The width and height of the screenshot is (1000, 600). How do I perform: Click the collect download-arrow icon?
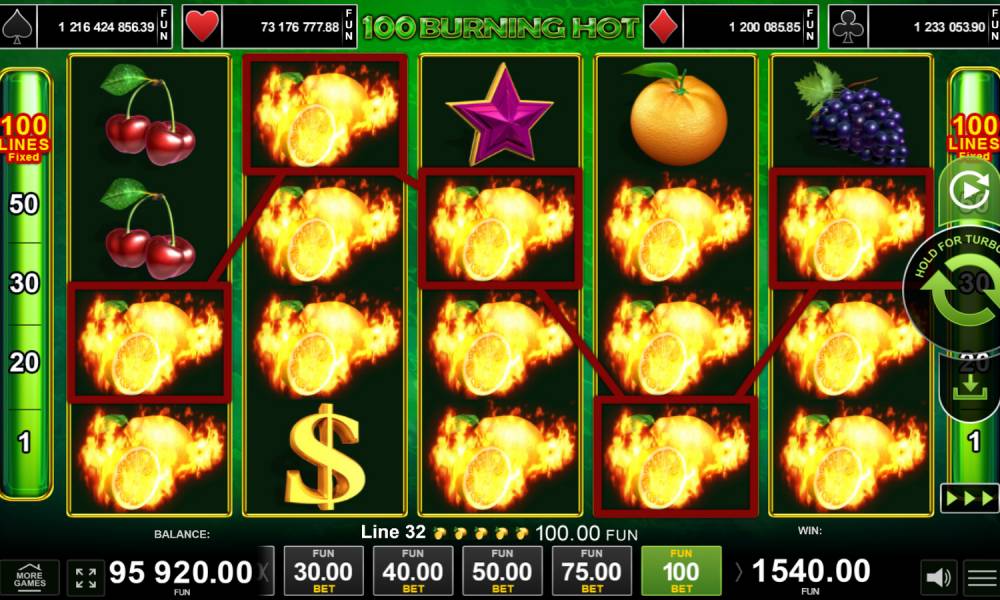pos(969,387)
